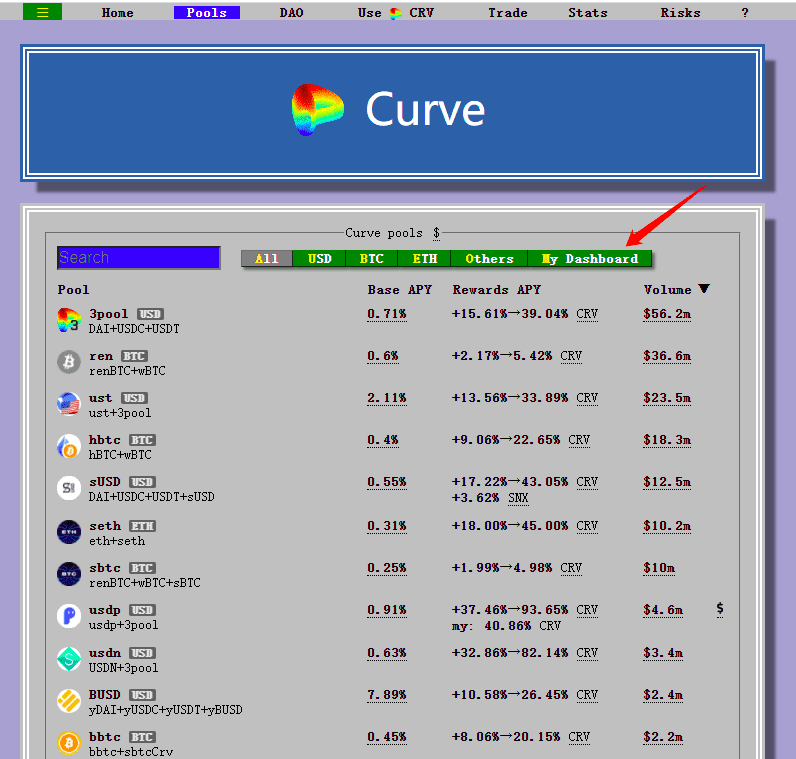Click the 3pool rainbow pool icon

coord(69,320)
